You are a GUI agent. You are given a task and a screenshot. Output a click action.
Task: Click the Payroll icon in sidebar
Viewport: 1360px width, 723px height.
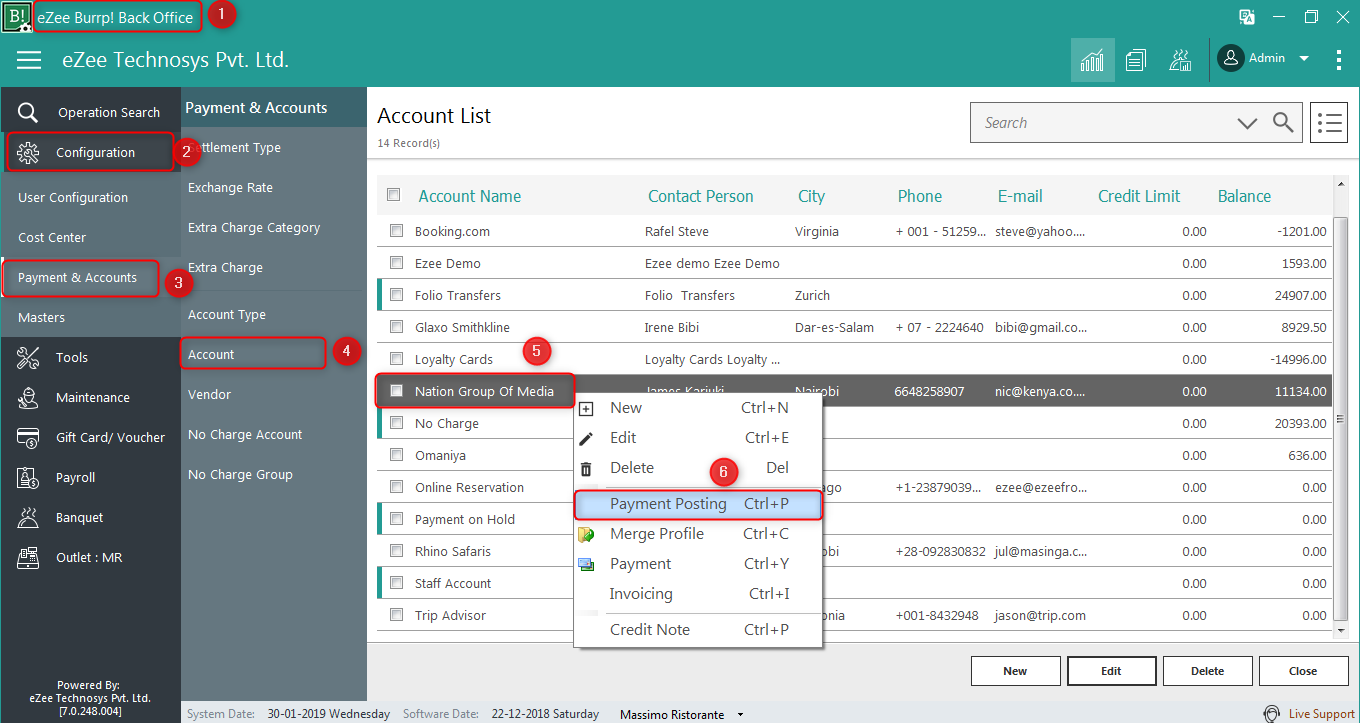click(29, 477)
